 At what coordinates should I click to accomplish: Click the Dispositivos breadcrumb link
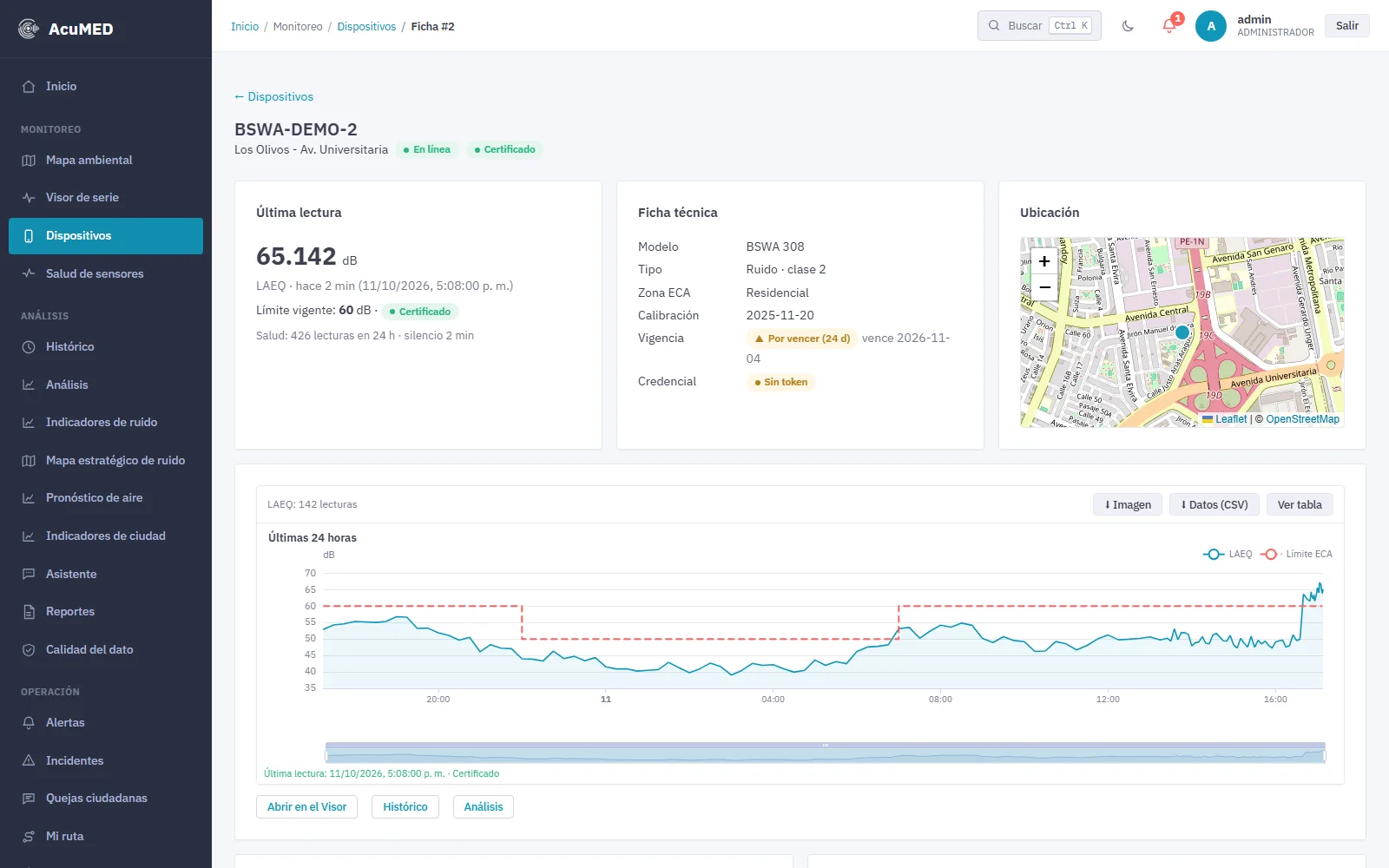click(366, 27)
